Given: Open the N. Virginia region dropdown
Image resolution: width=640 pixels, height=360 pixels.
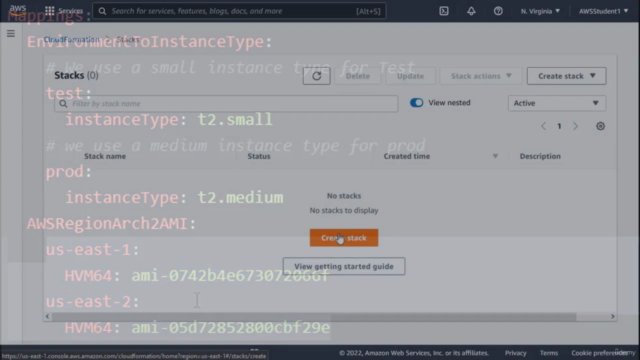Looking at the screenshot, I should pos(540,11).
